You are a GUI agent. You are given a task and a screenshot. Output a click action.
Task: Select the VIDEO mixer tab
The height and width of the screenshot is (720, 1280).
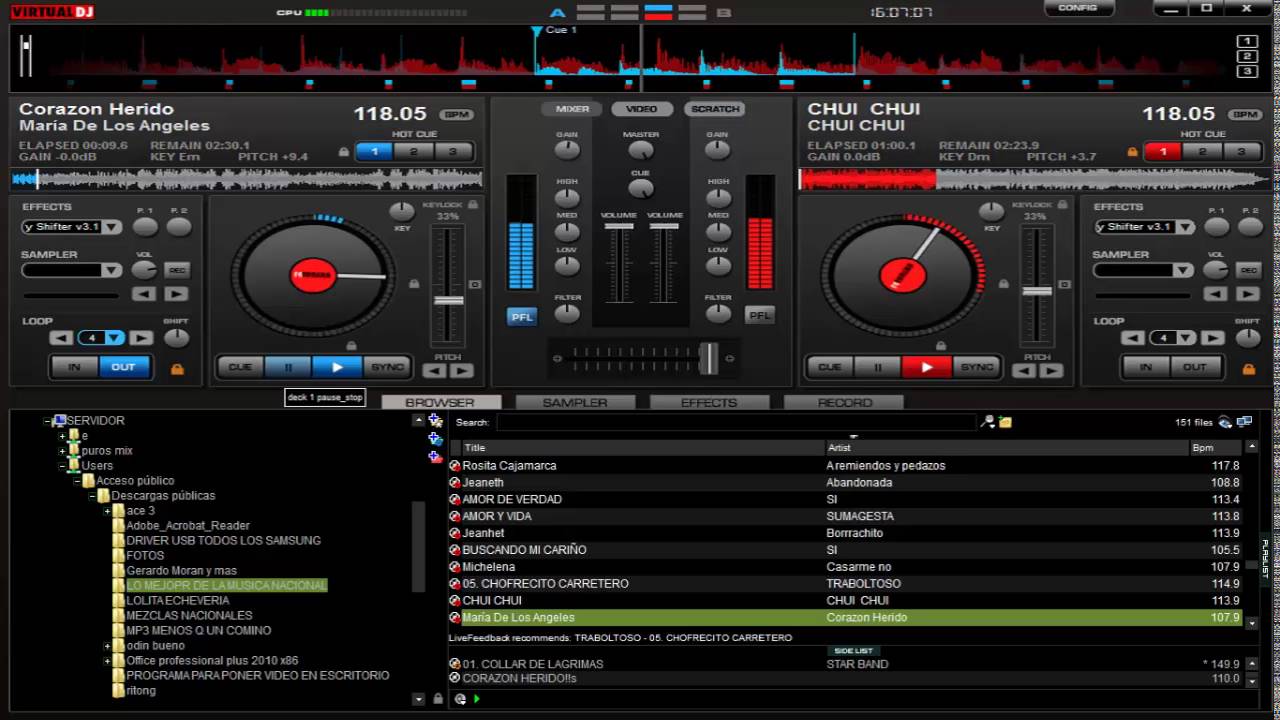(x=642, y=109)
